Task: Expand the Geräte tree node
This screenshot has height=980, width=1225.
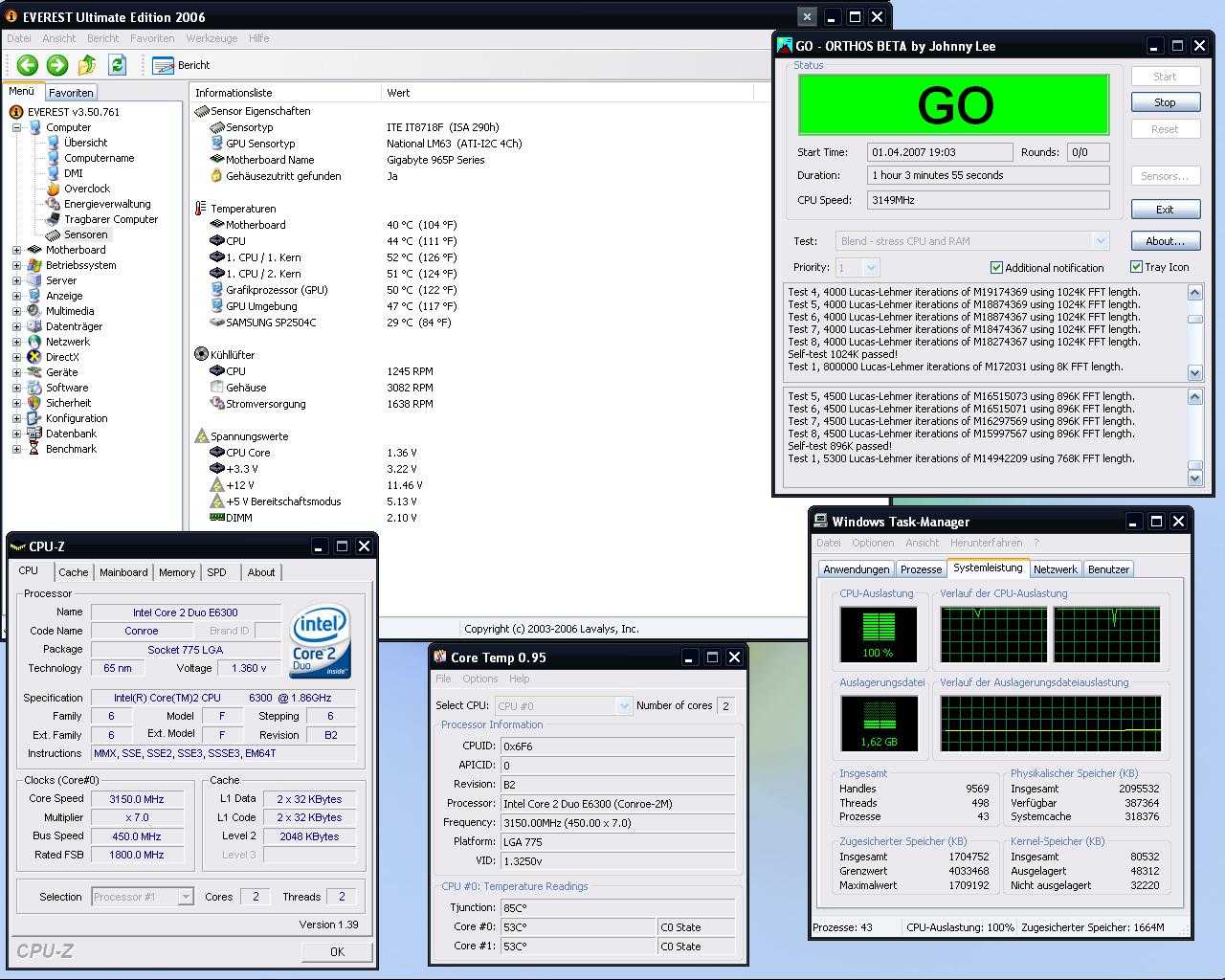Action: 16,372
